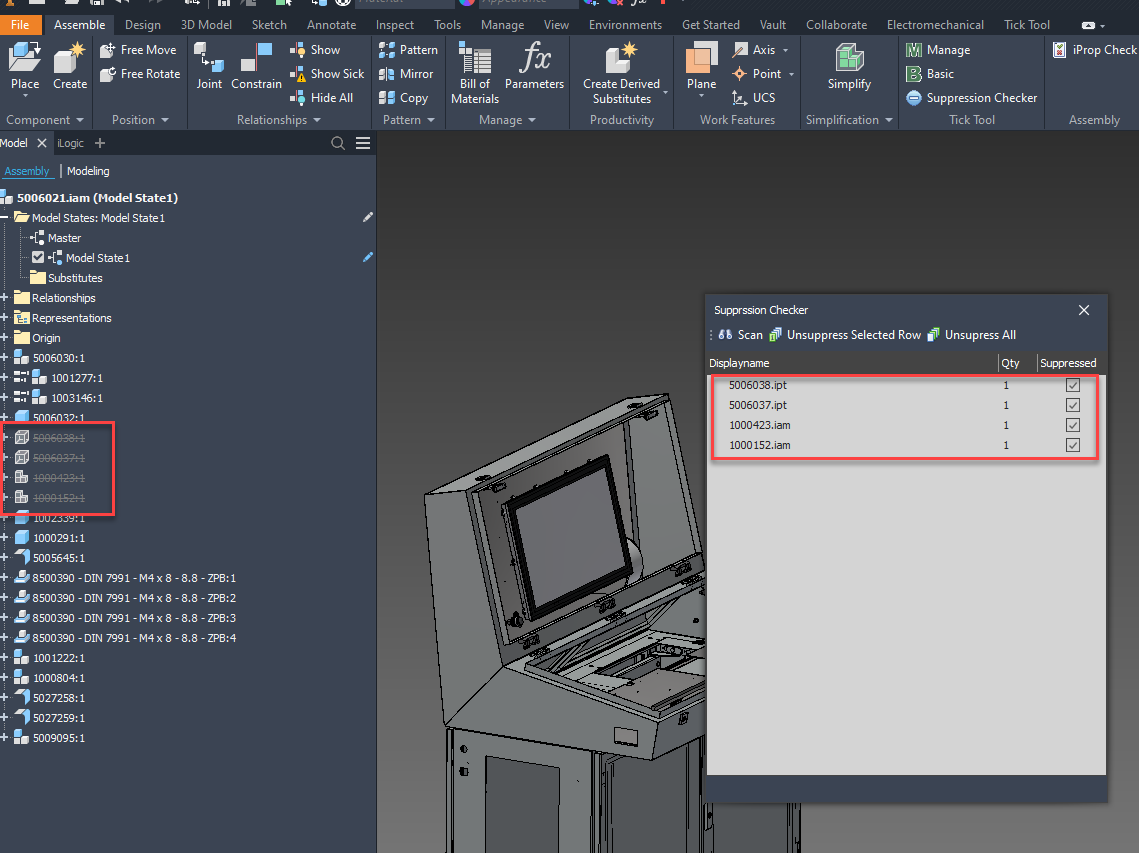Click the Axis work feature
Viewport: 1139px width, 853px height.
coord(754,49)
